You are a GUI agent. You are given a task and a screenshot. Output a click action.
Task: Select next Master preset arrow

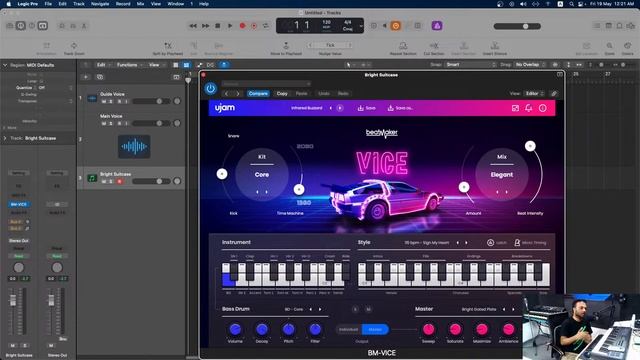coord(513,309)
